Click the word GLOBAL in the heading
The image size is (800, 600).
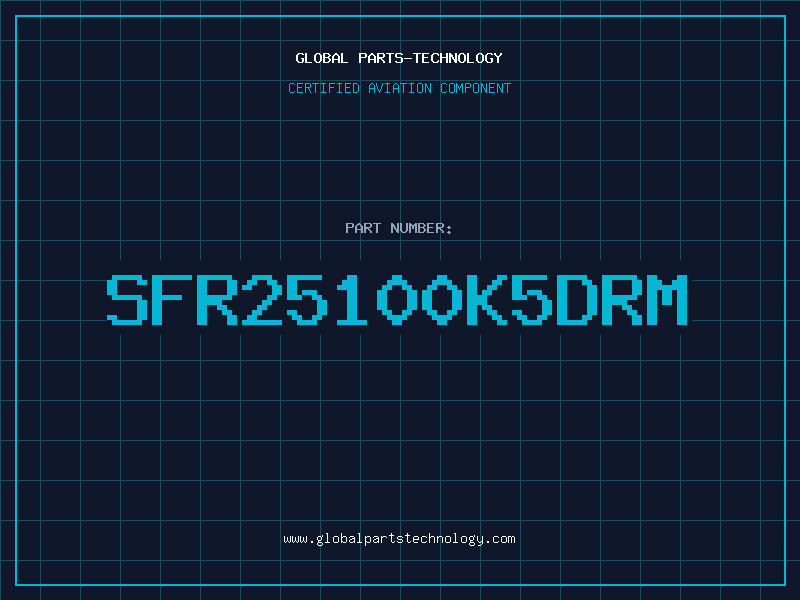click(321, 58)
